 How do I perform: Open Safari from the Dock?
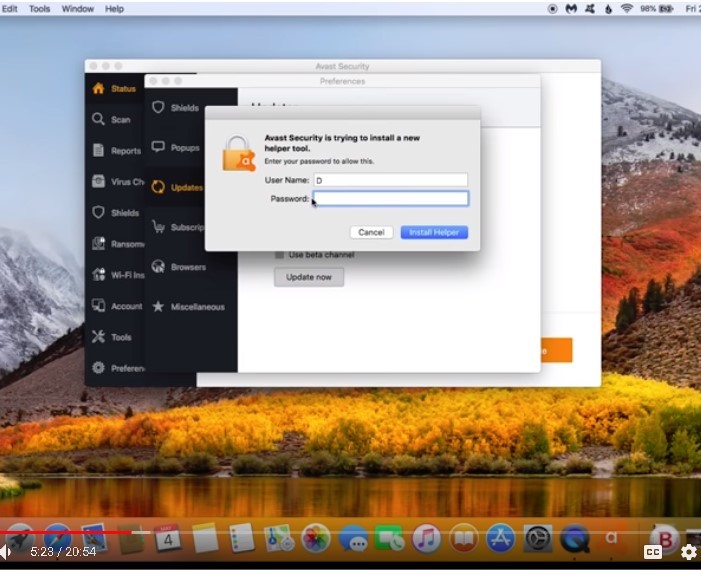point(57,538)
